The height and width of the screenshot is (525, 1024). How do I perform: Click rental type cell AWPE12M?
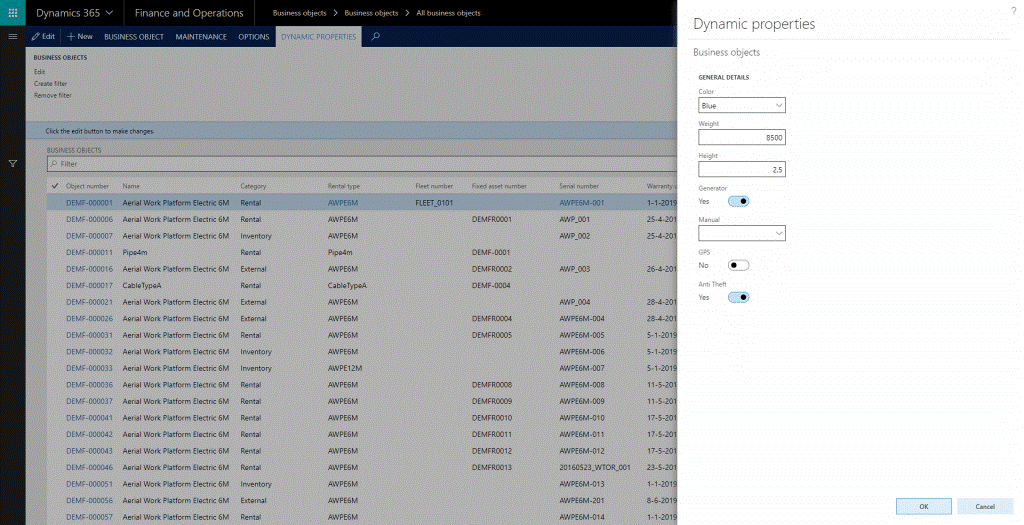345,368
